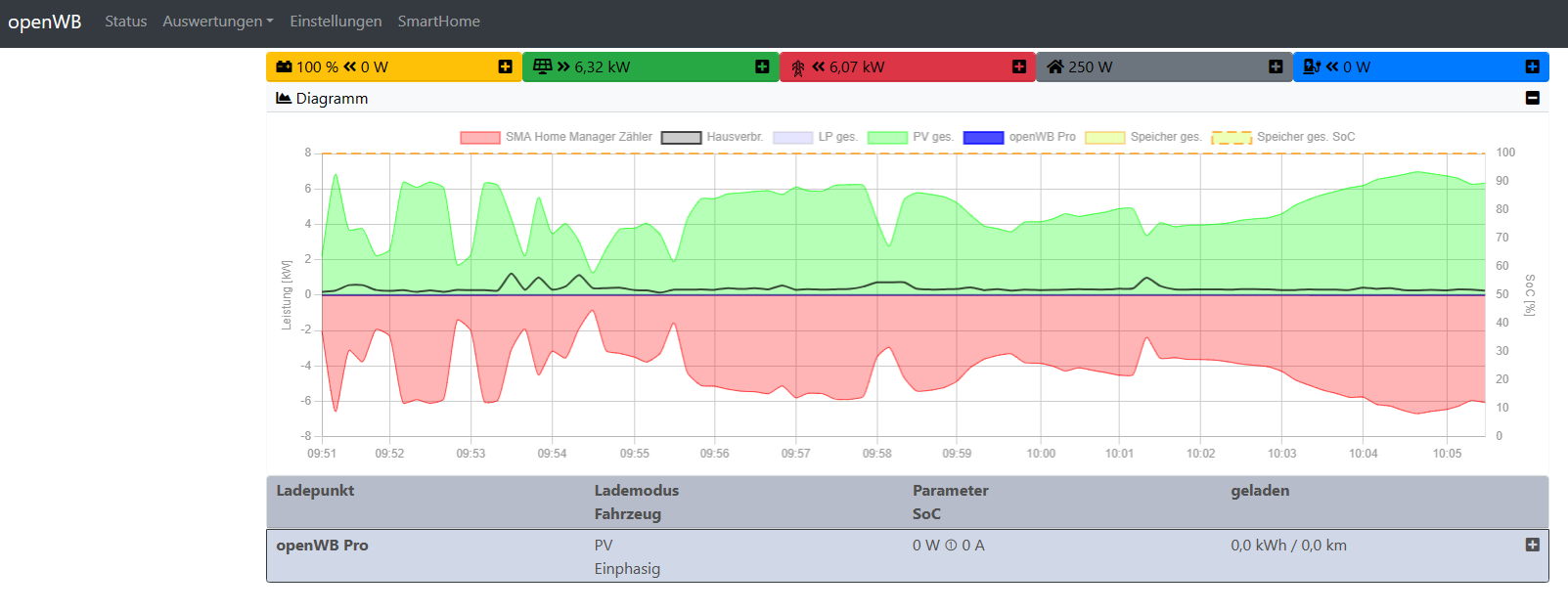Click the solar panel icon
The width and height of the screenshot is (1568, 613).
point(543,66)
